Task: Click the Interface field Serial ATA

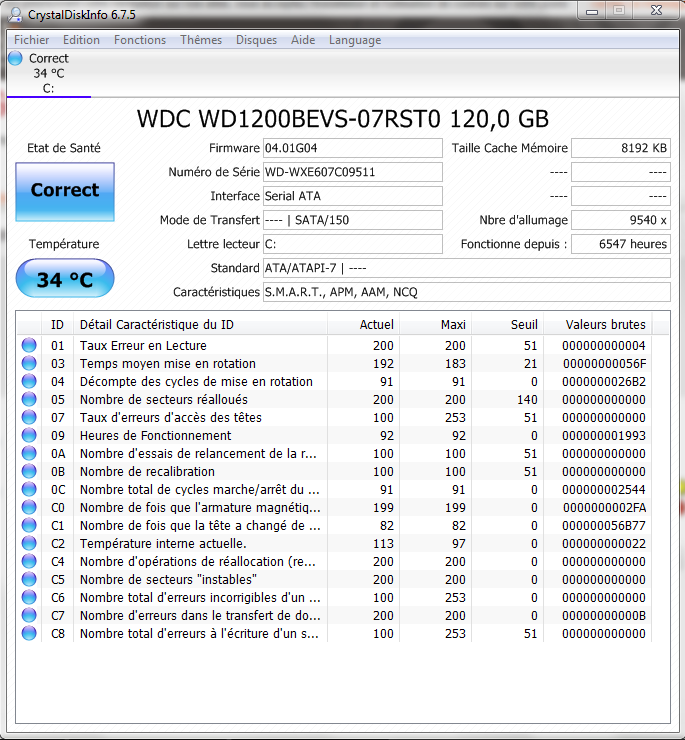Action: click(x=353, y=196)
